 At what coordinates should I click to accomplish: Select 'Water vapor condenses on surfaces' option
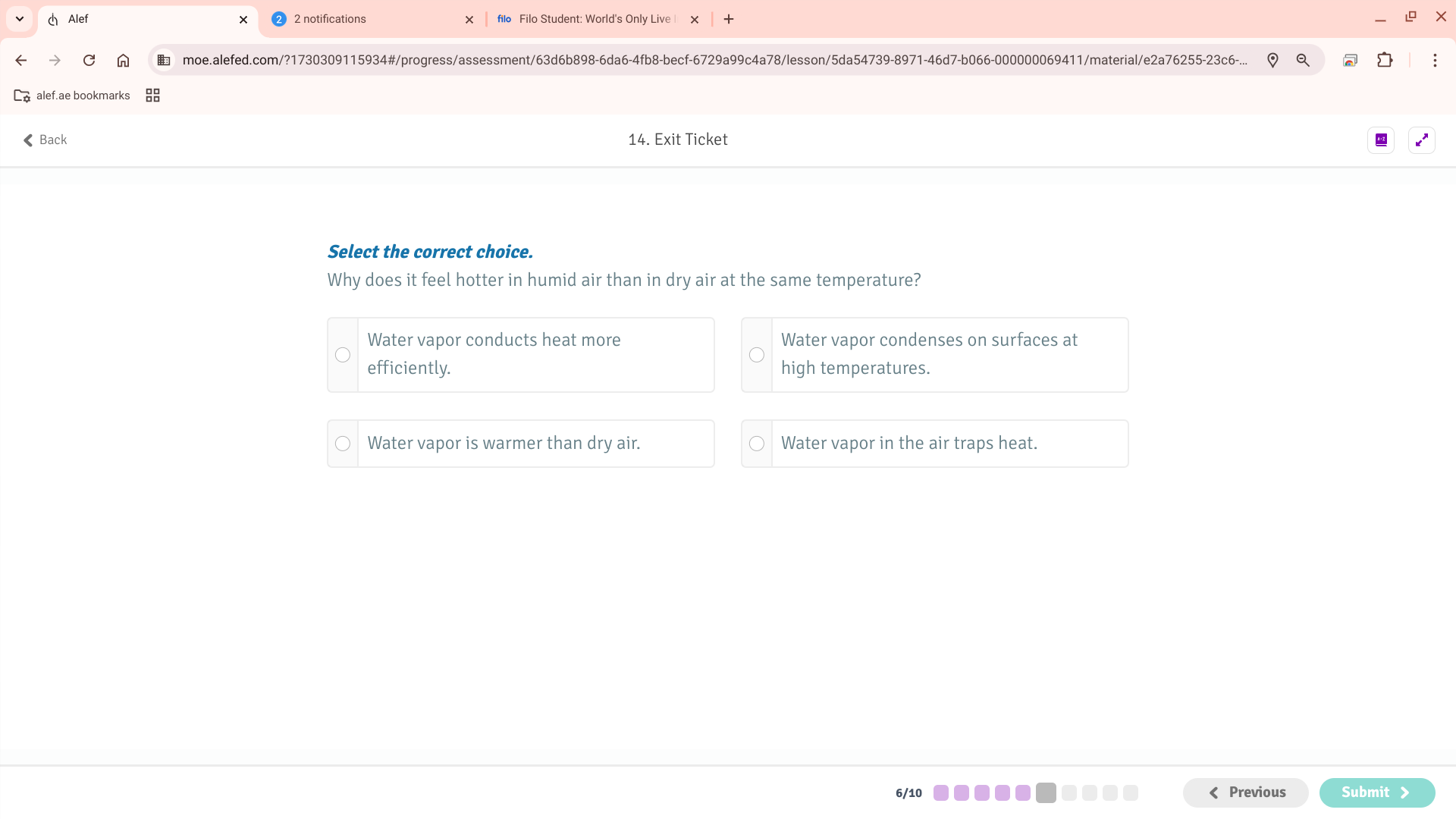[756, 355]
